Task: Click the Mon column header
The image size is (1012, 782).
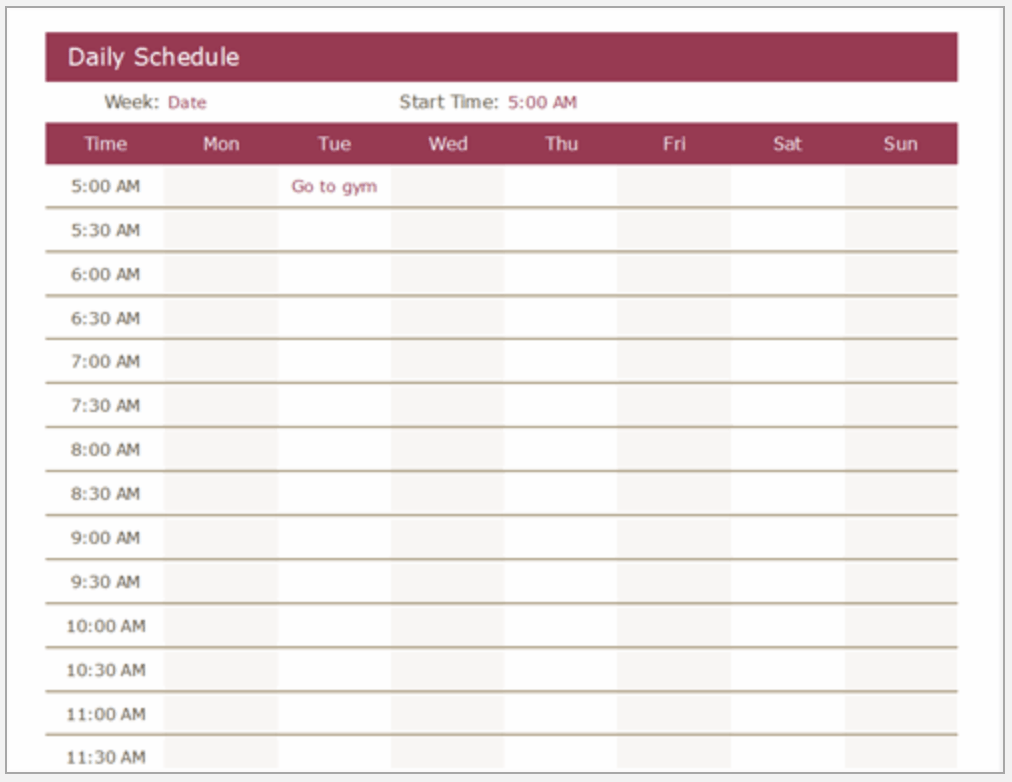Action: pos(221,144)
